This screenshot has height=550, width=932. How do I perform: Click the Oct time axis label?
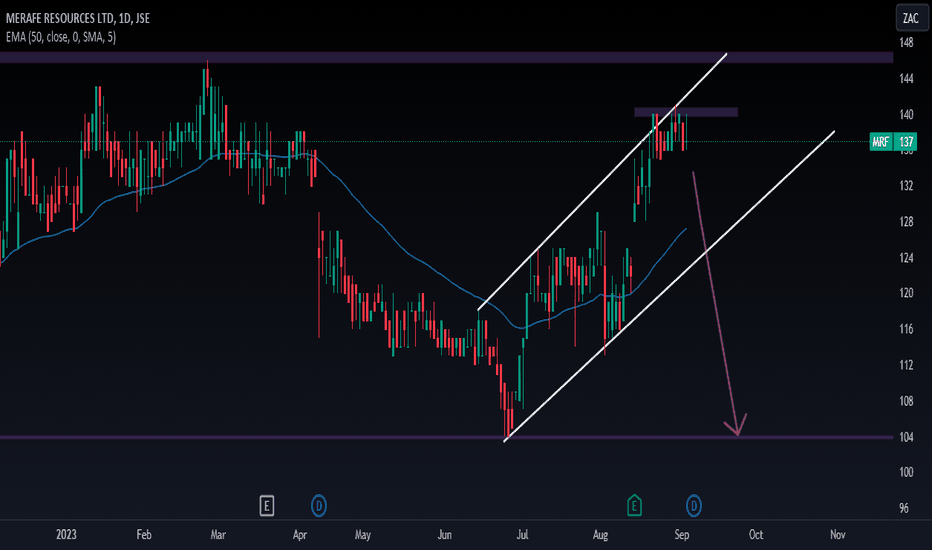(x=755, y=534)
